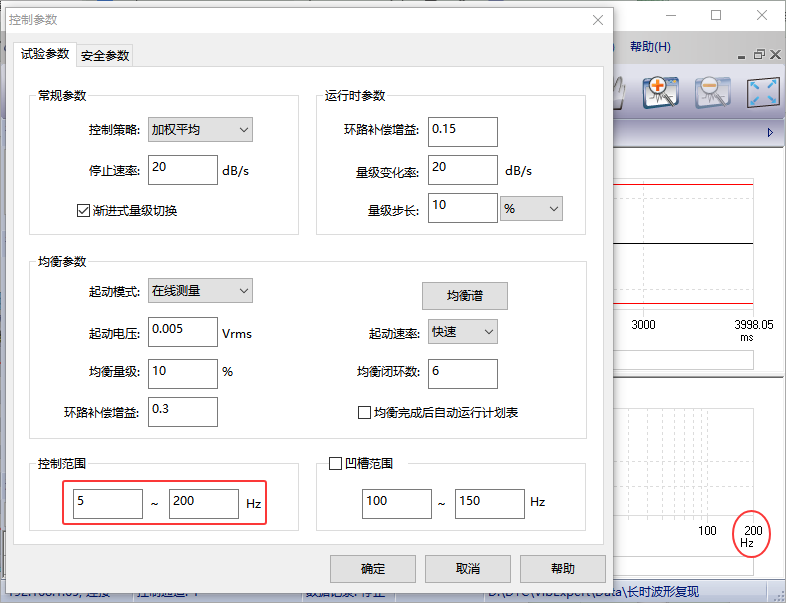Screen dimensions: 786x603
Task: Open the 帮助(H) menu
Action: coord(650,47)
